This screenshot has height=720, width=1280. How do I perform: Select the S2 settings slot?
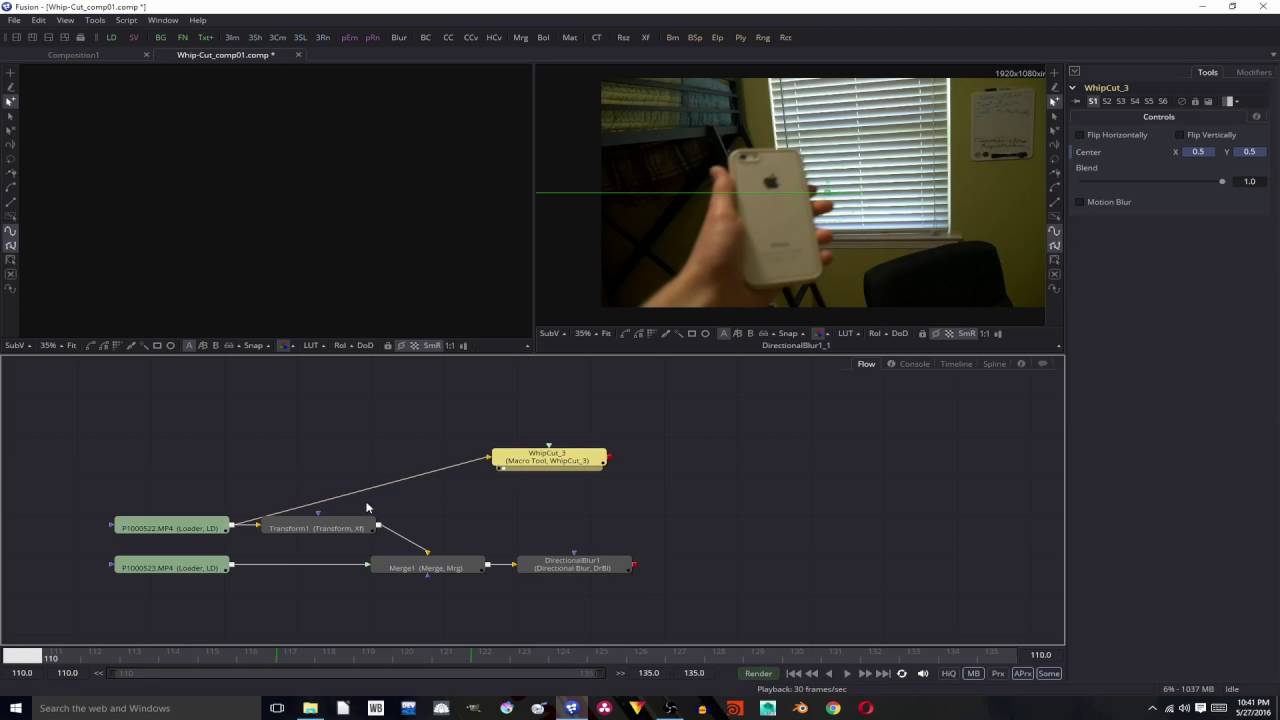(1107, 101)
